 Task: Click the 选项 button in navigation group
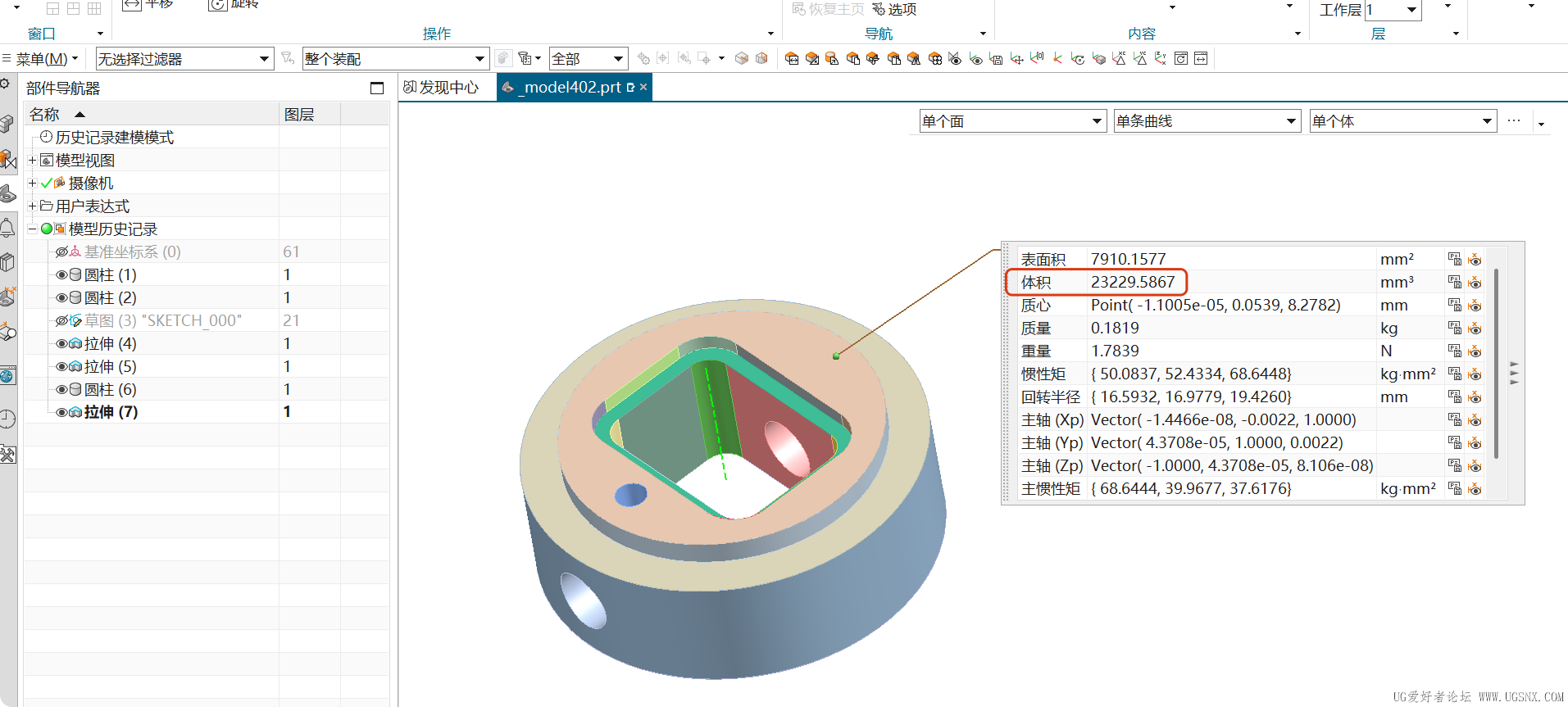(895, 10)
